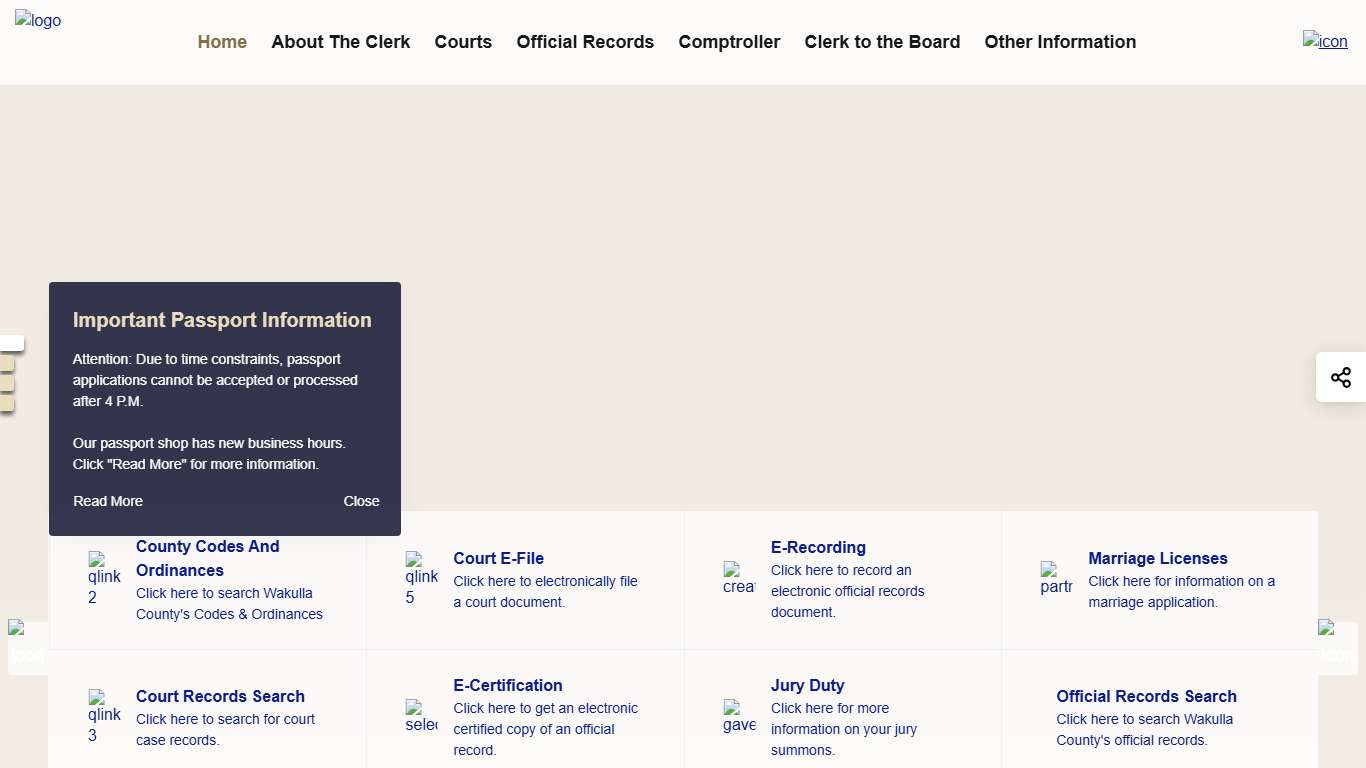This screenshot has width=1366, height=768.
Task: Click the E-Certification tile icon
Action: tap(421, 717)
